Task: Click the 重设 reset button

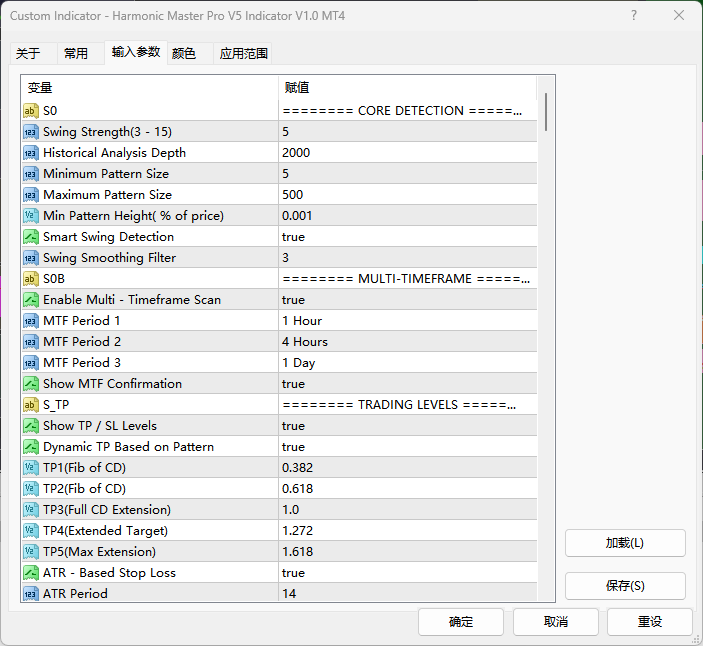Action: click(x=650, y=622)
